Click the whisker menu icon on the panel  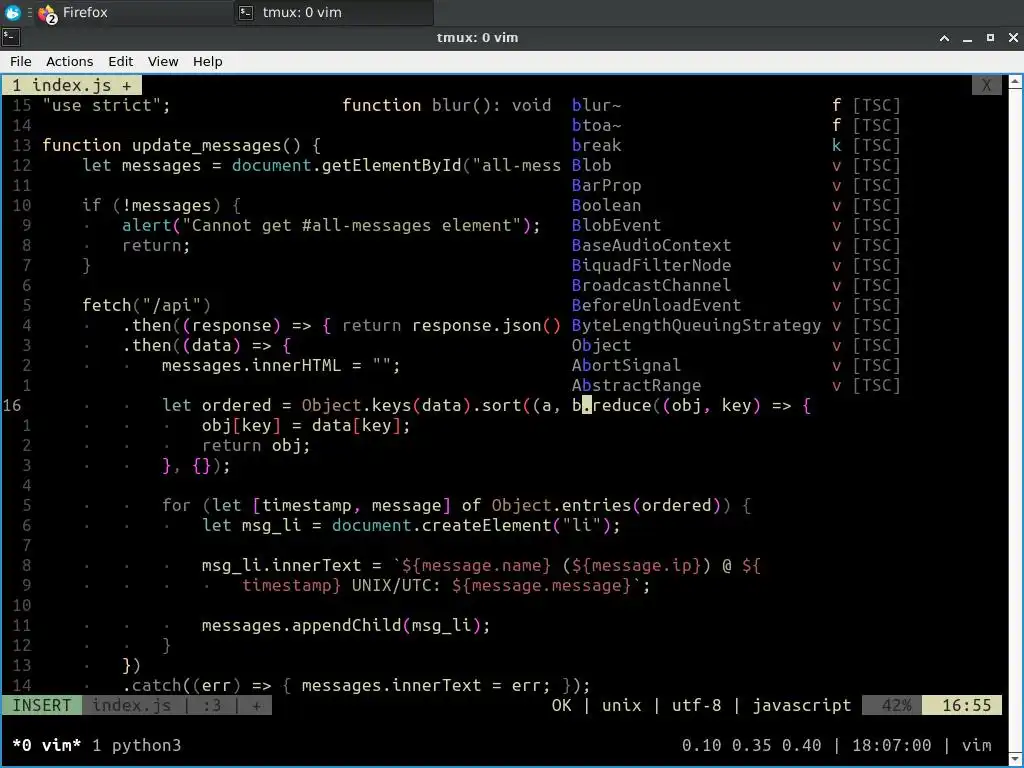[x=12, y=12]
